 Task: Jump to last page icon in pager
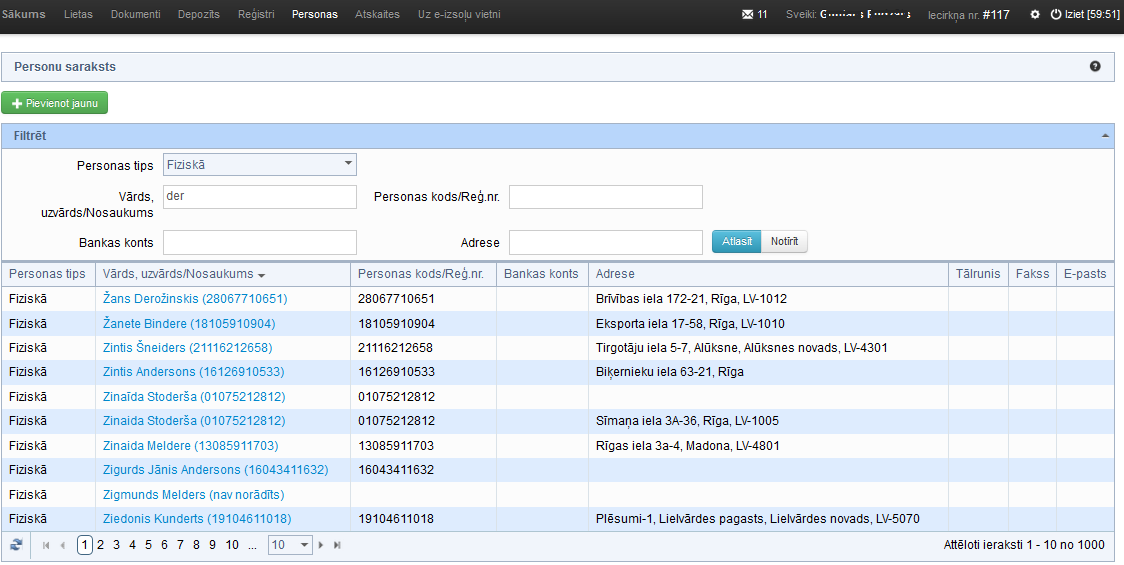point(337,545)
